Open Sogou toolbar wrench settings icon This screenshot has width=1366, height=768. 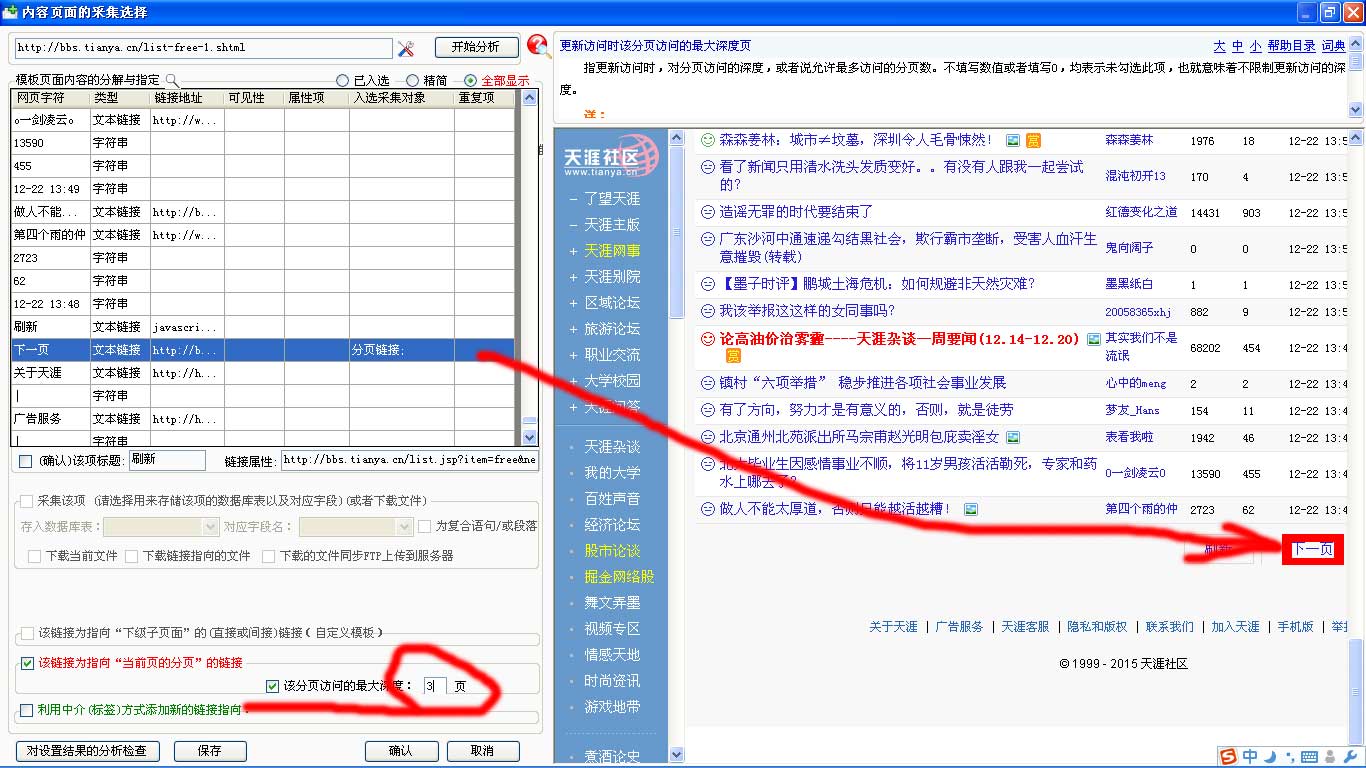click(x=1349, y=757)
